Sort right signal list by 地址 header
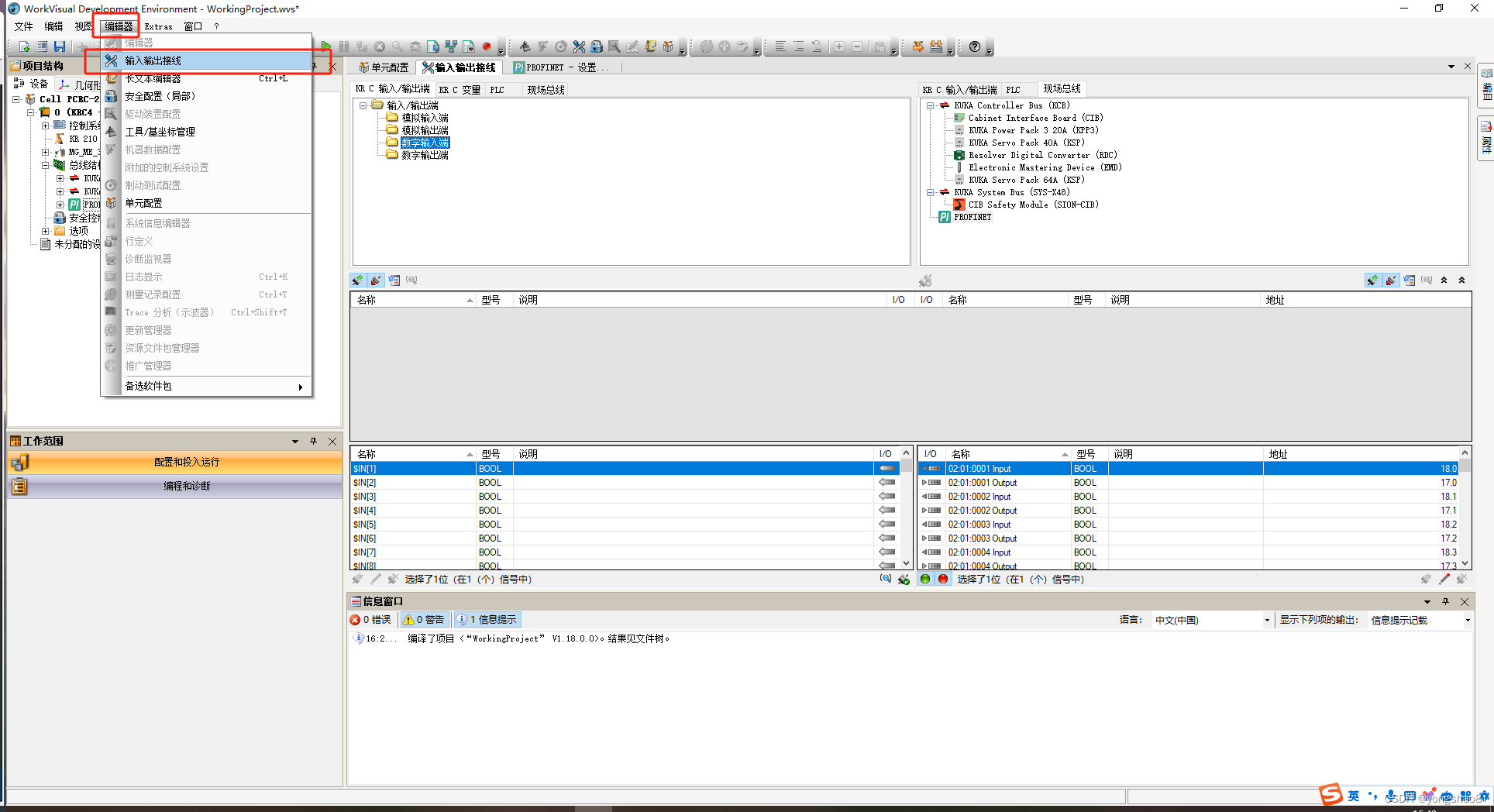 (1361, 454)
